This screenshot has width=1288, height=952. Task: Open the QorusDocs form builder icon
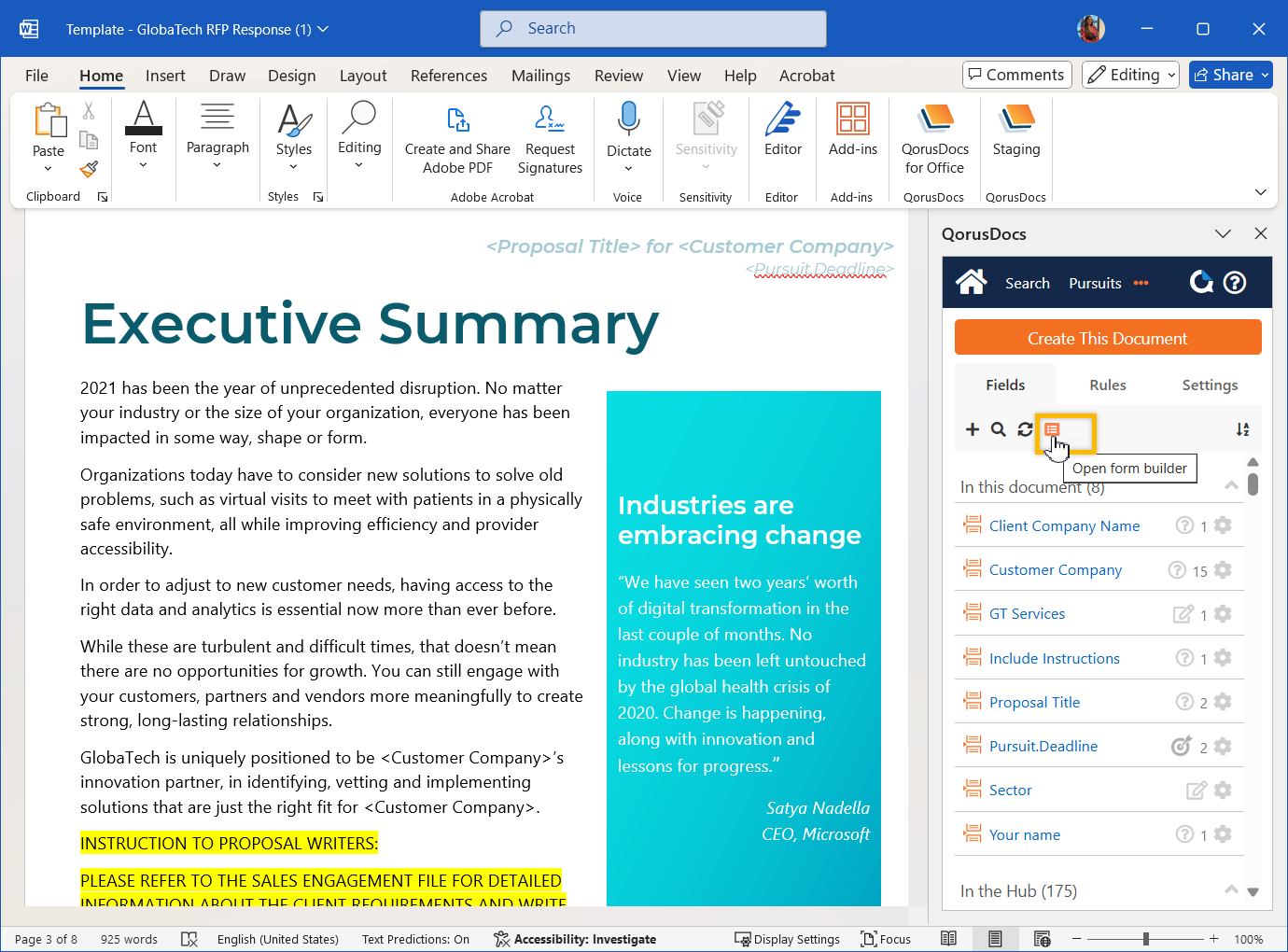(1052, 429)
